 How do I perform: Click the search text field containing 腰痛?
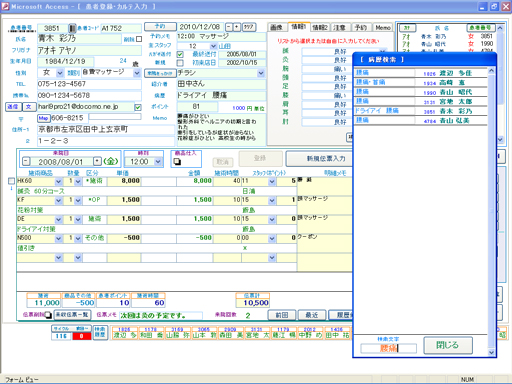(x=388, y=348)
